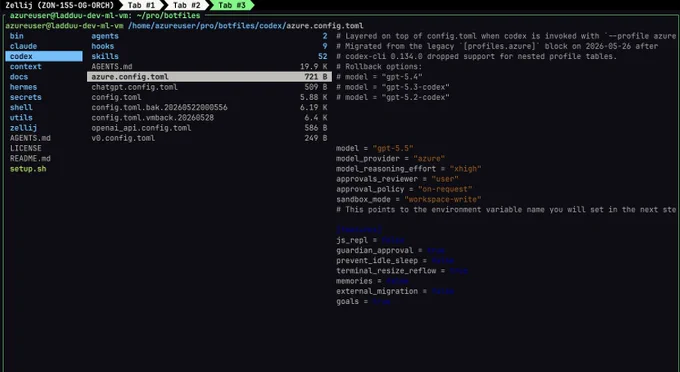Viewport: 680px width, 372px height.
Task: Click the memories setting line
Action: point(372,281)
